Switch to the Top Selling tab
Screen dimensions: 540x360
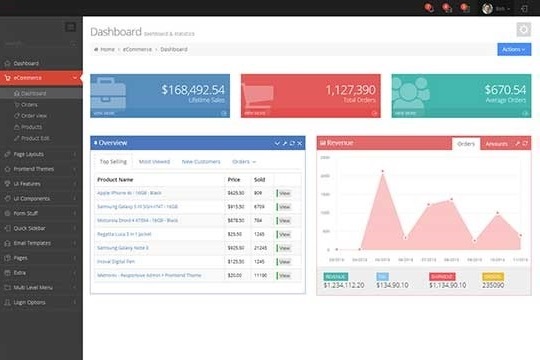(x=113, y=162)
